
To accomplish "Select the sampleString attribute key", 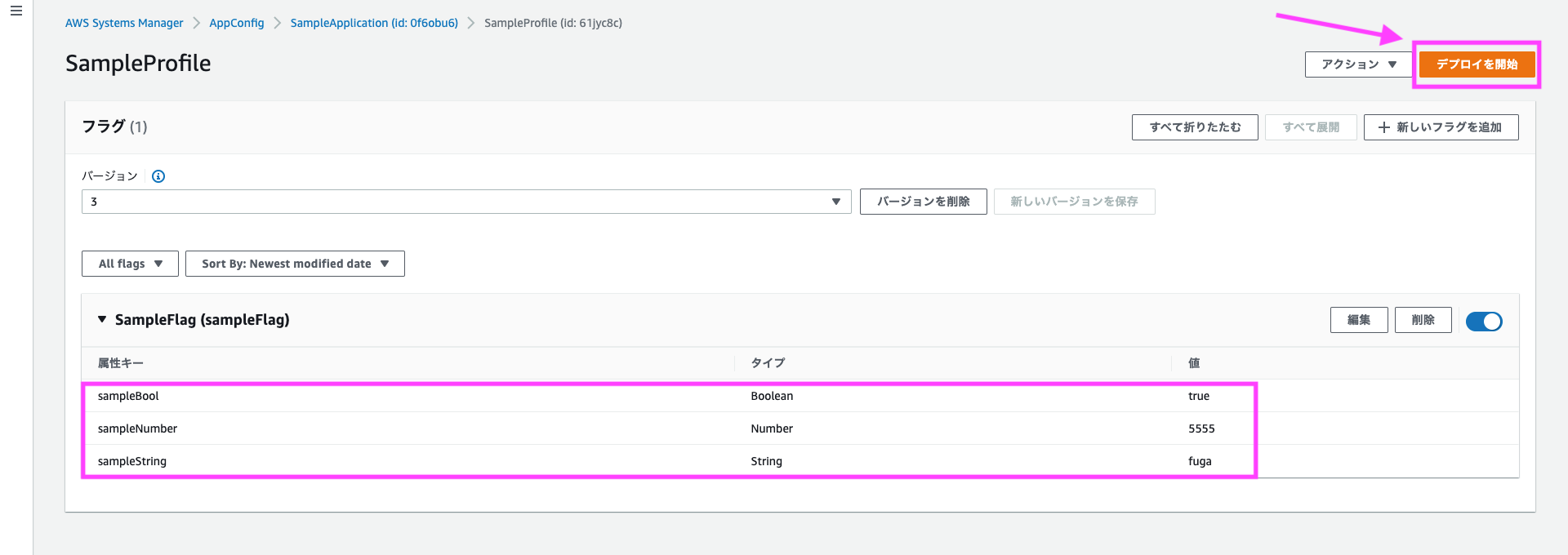I will (132, 461).
